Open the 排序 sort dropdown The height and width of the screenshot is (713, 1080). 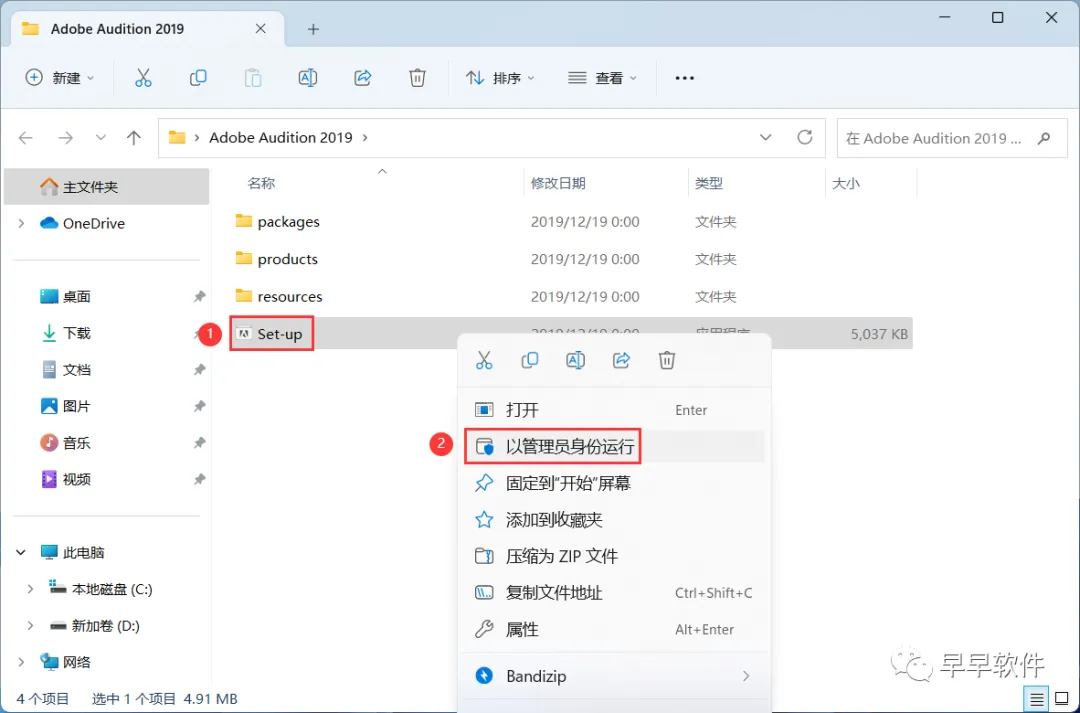point(500,78)
